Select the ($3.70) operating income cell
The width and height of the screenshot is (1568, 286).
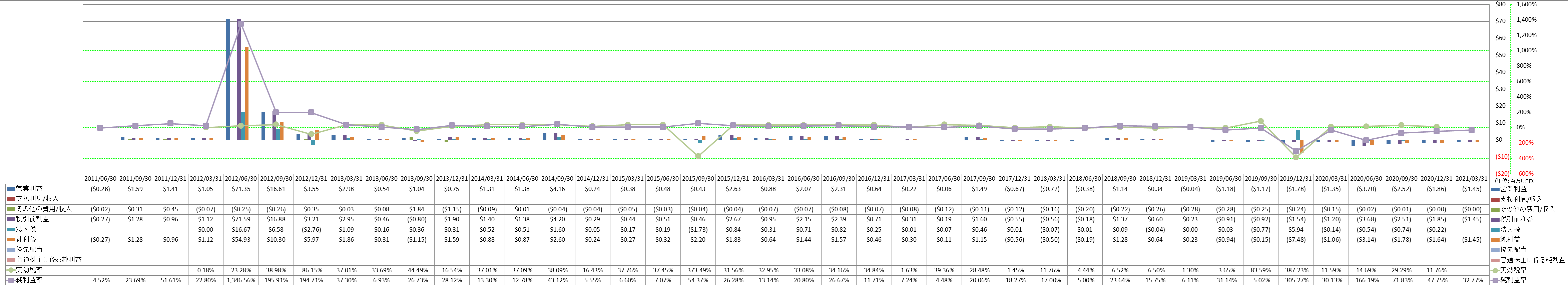click(1366, 189)
